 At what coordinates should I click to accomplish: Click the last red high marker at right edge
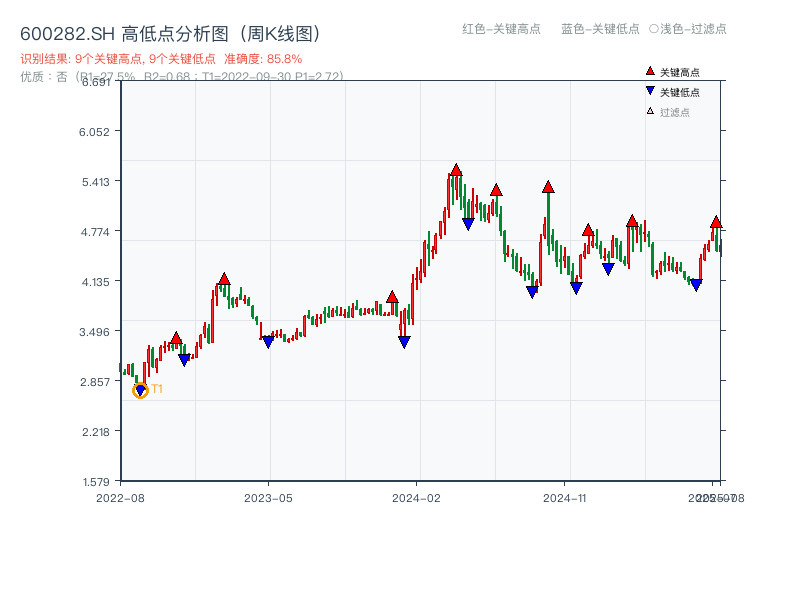point(716,222)
